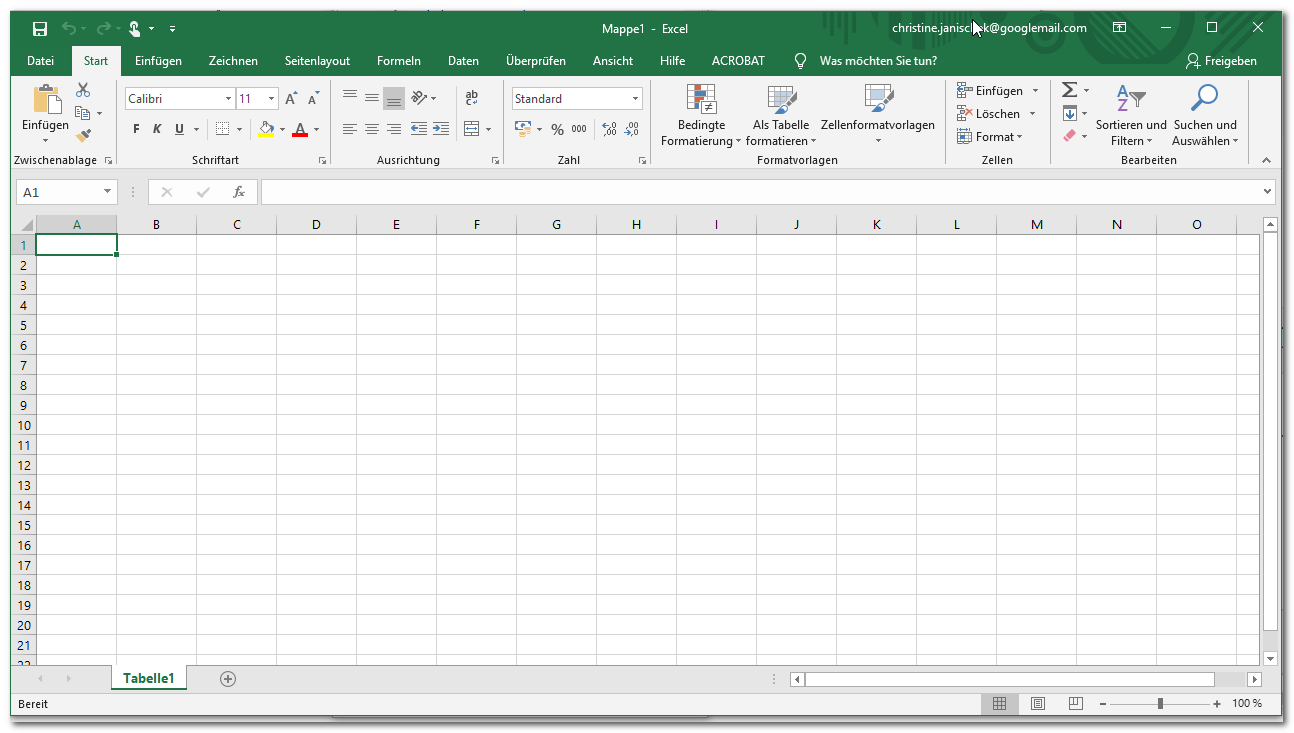Align text left
This screenshot has height=733, width=1294.
coord(350,129)
